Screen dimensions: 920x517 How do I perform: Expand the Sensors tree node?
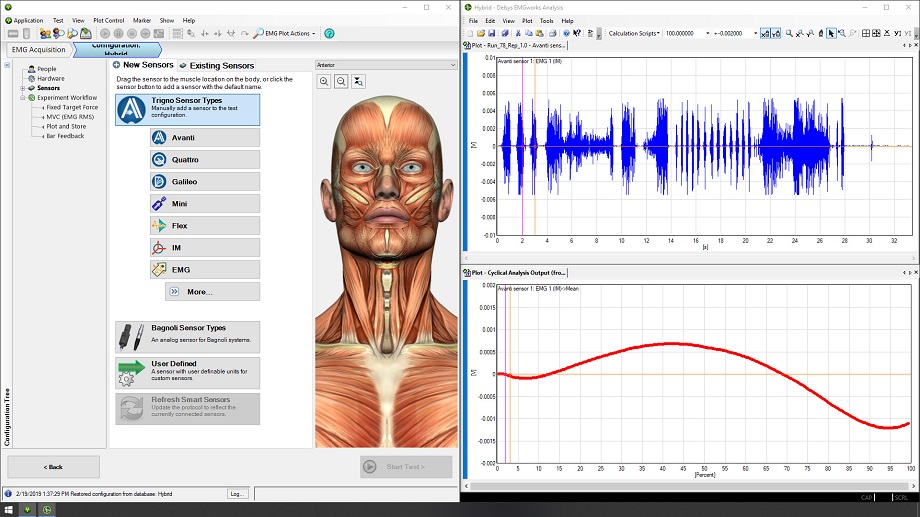point(21,88)
